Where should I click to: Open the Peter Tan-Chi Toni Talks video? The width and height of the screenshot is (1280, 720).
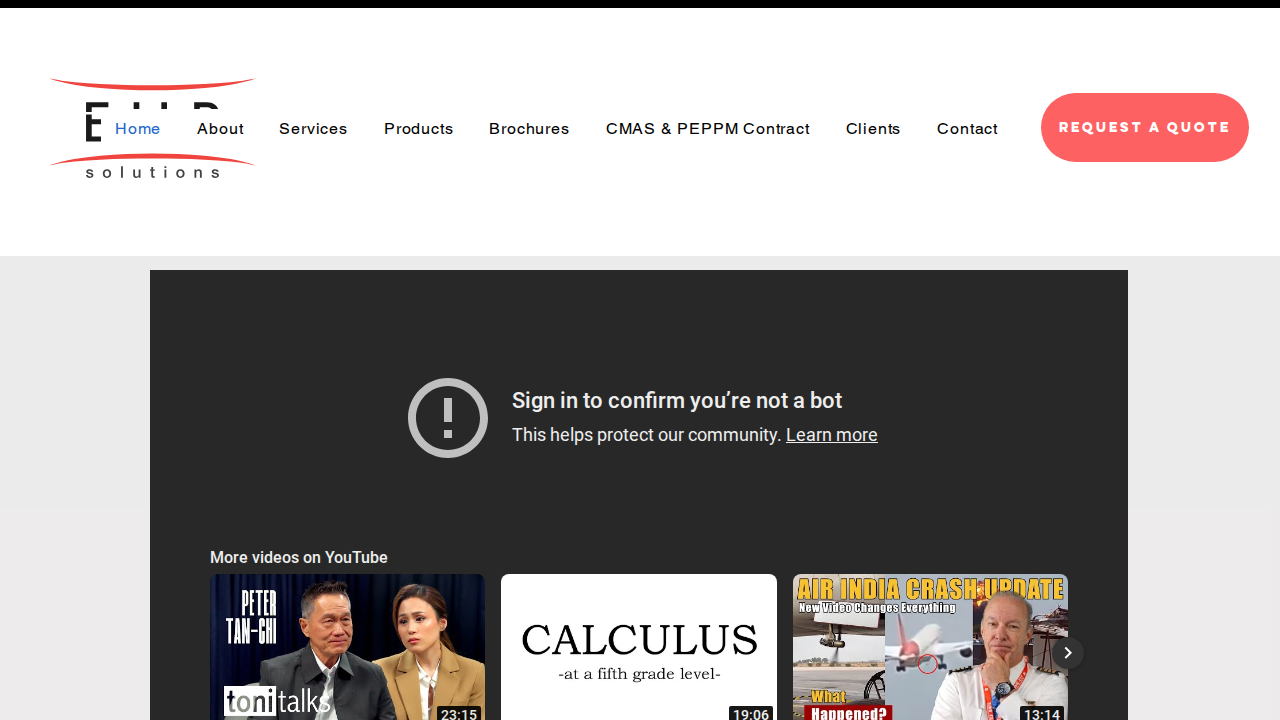point(347,647)
